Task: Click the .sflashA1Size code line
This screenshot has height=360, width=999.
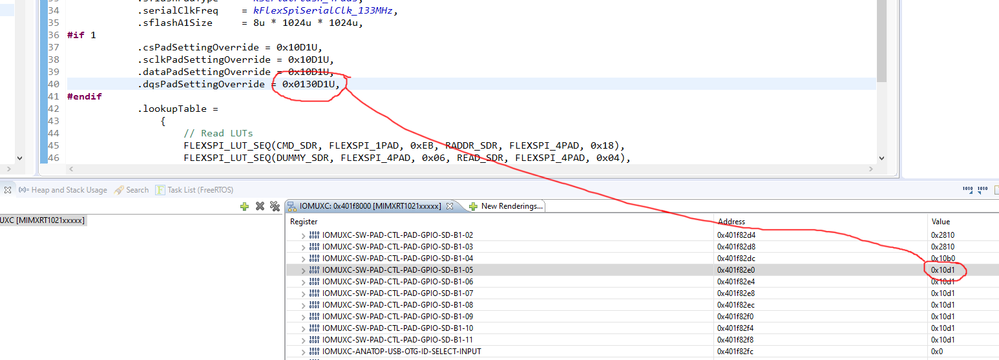Action: [250, 24]
